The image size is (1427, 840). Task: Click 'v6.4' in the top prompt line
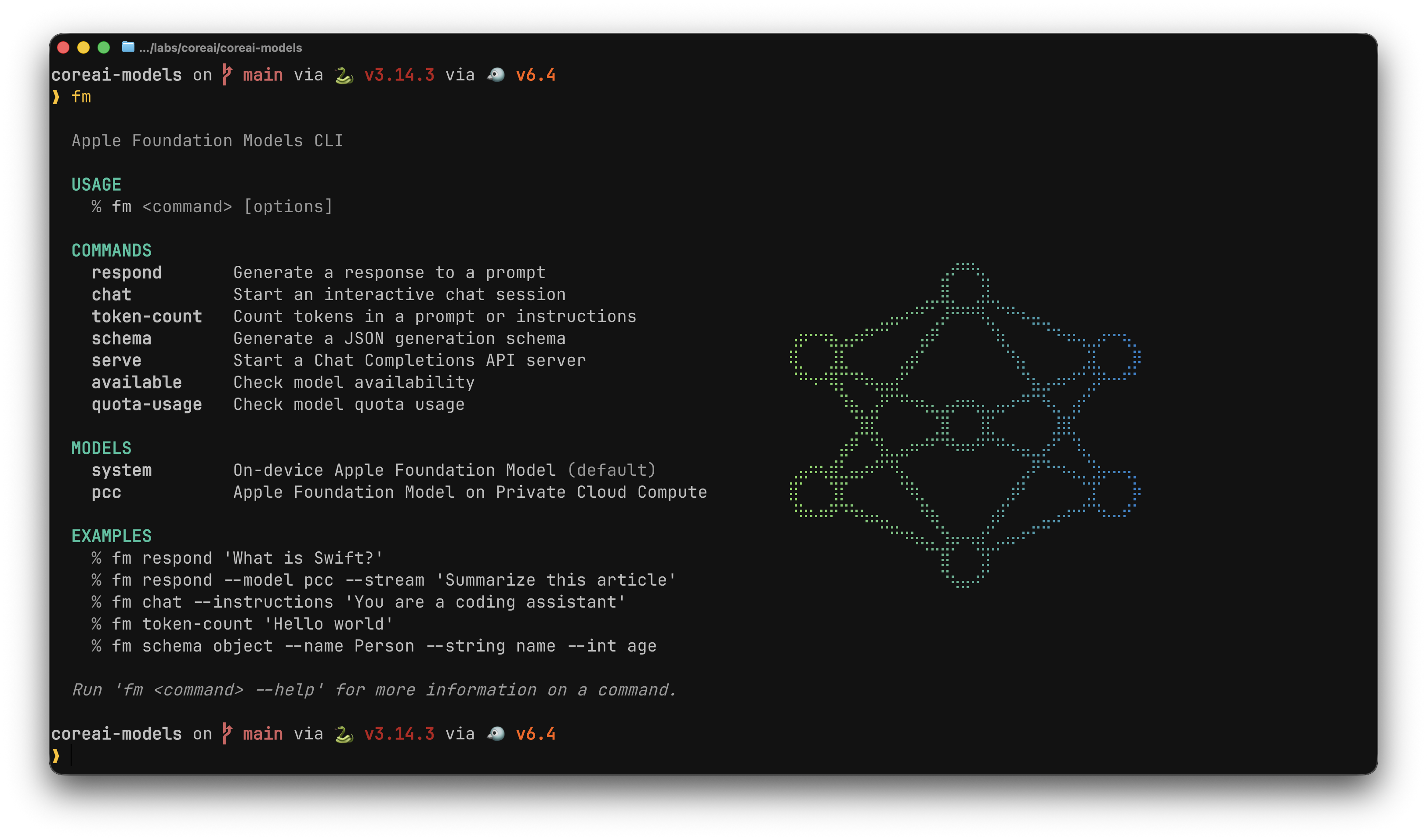pyautogui.click(x=536, y=75)
